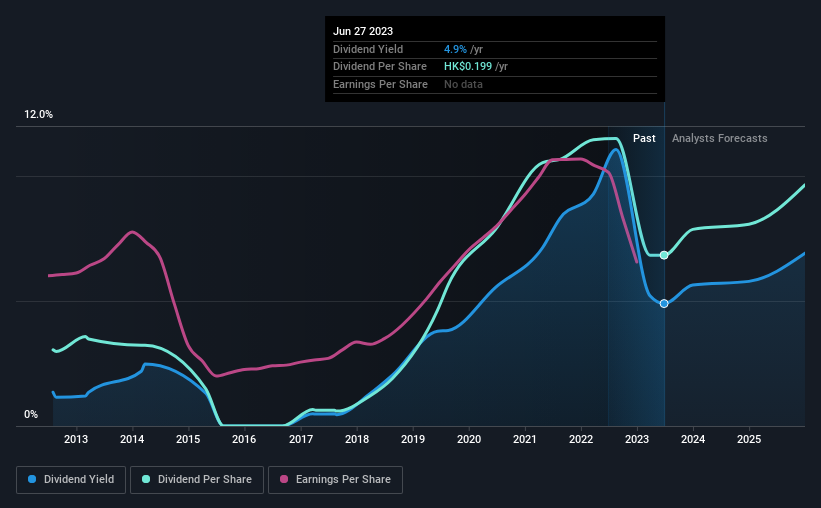Click the pink Earnings Per Share legend dot
The width and height of the screenshot is (821, 508).
pos(284,479)
